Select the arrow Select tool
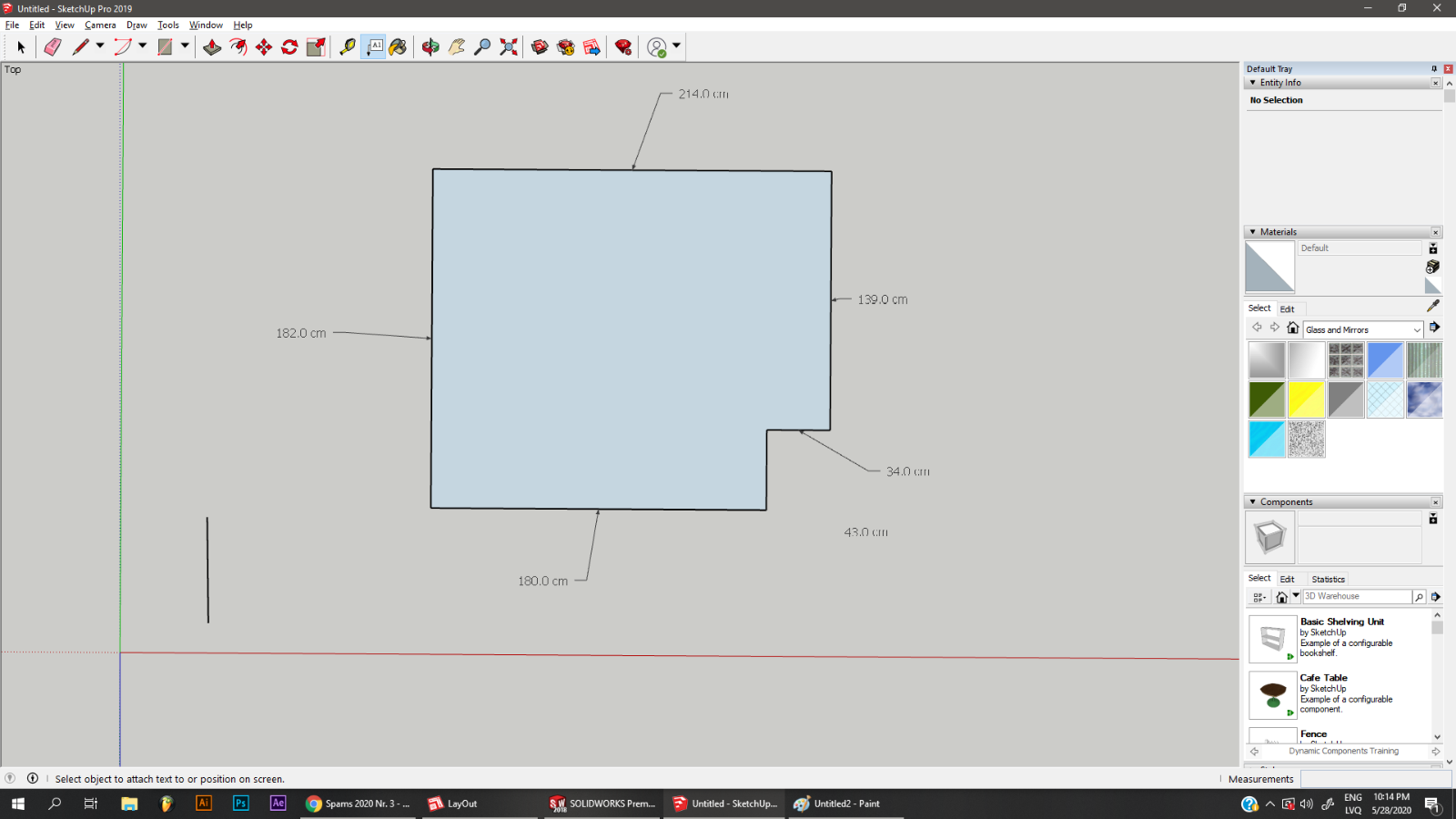The image size is (1456, 819). pyautogui.click(x=21, y=47)
